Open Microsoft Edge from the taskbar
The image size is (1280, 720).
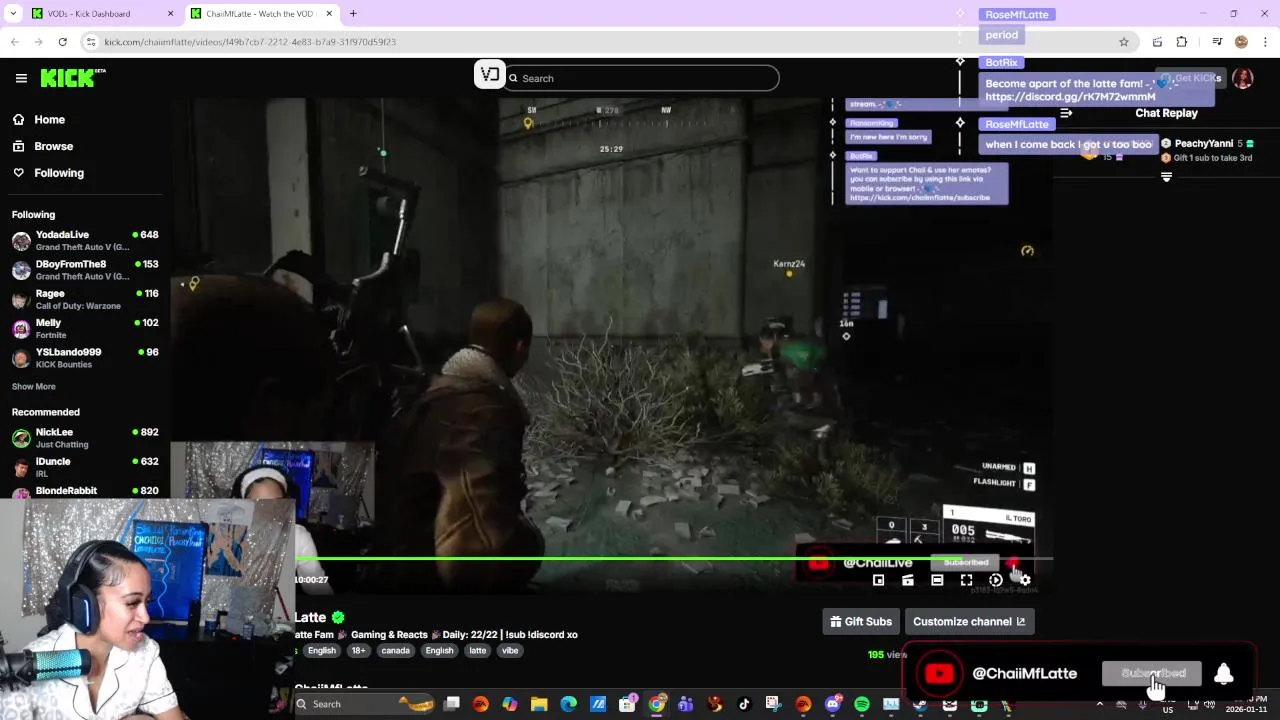pos(569,704)
